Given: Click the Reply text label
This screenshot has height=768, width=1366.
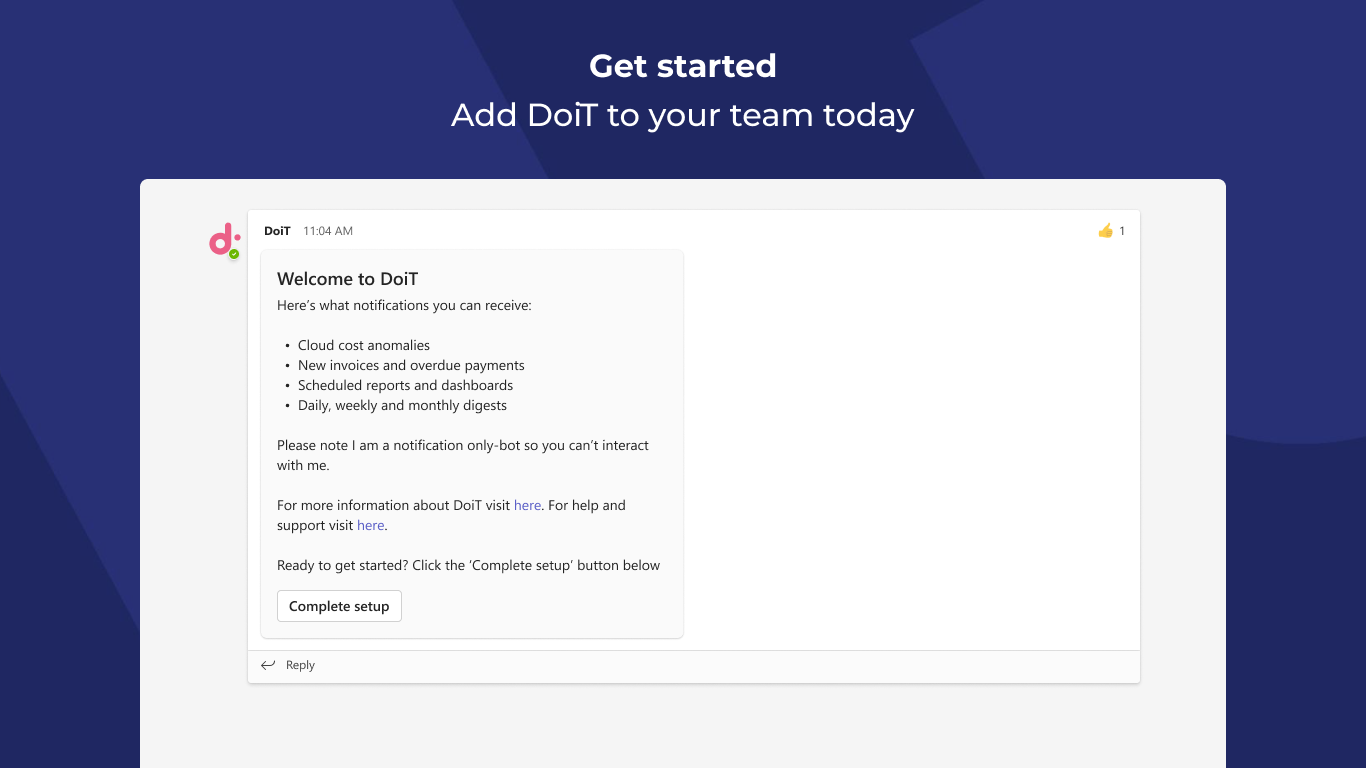Looking at the screenshot, I should [x=300, y=665].
